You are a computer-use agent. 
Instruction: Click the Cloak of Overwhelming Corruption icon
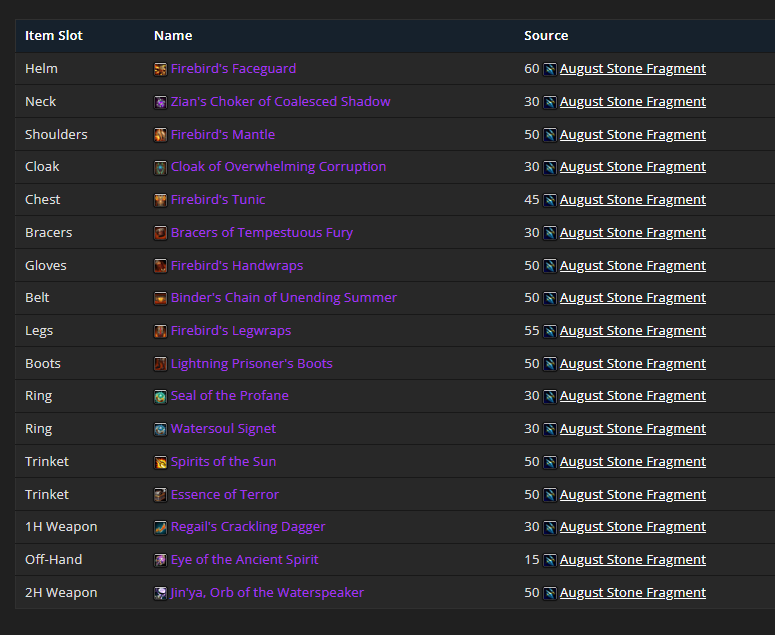pos(160,168)
